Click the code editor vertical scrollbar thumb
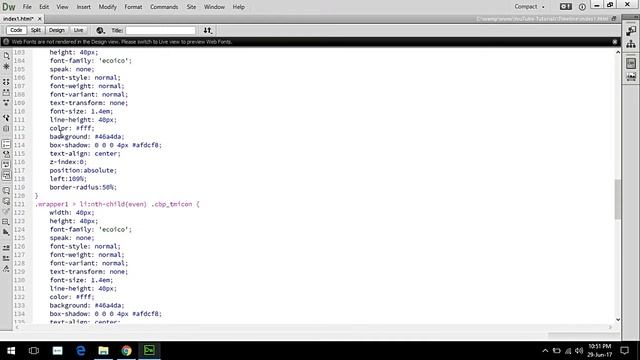 pos(618,199)
